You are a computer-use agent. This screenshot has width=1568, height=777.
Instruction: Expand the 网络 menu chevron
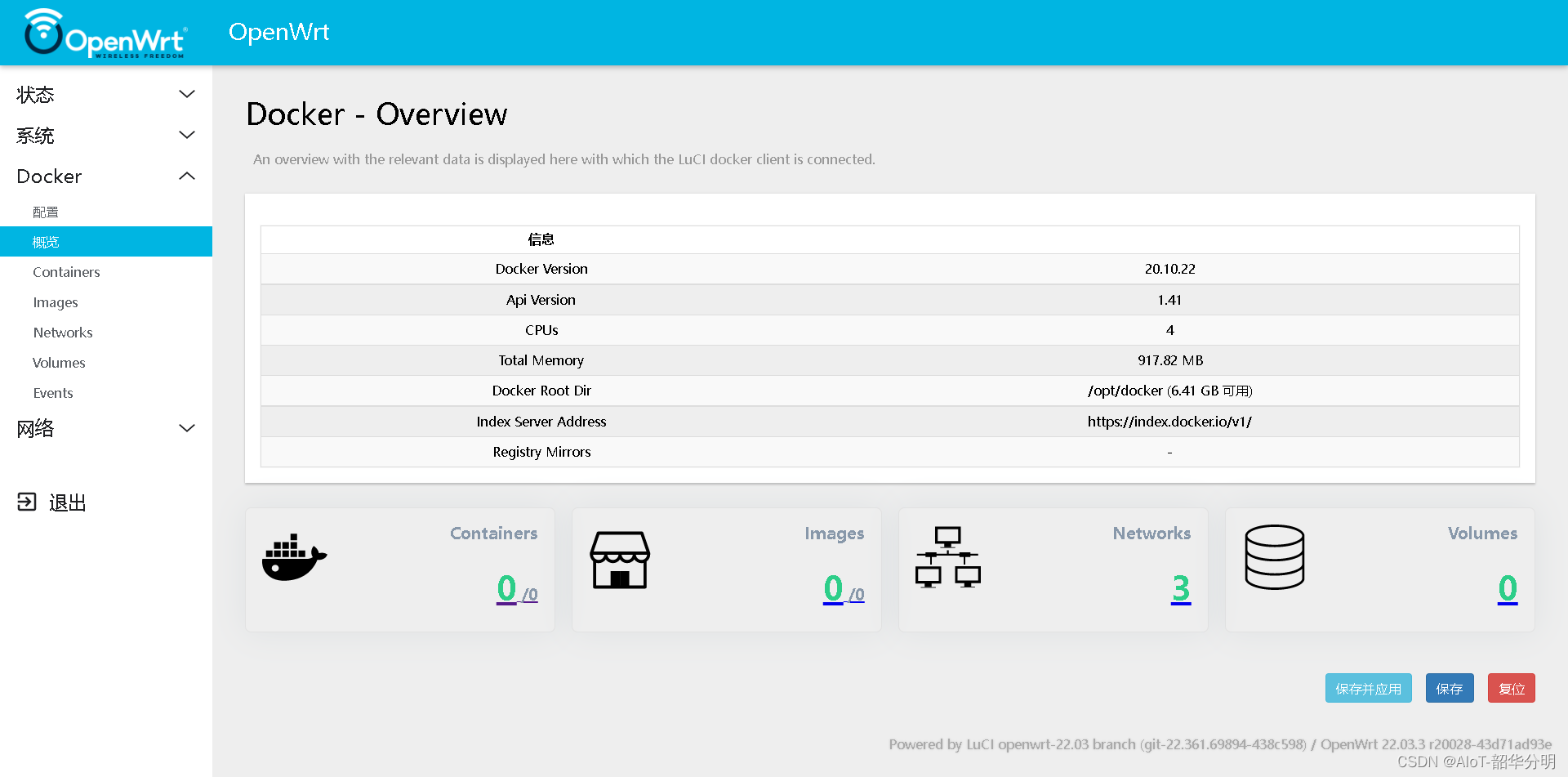click(187, 428)
